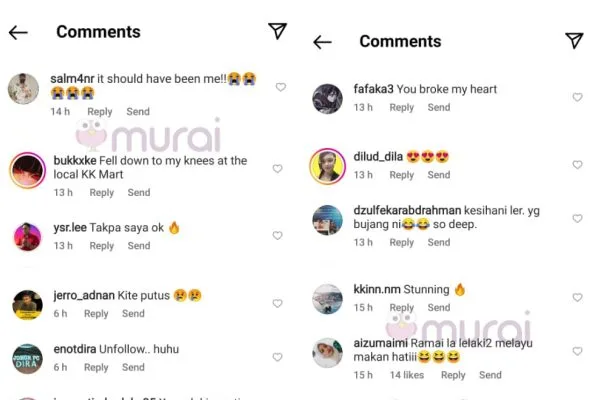This screenshot has width=600, height=400.
Task: Open dilud_dila's profile picture
Action: (x=328, y=165)
